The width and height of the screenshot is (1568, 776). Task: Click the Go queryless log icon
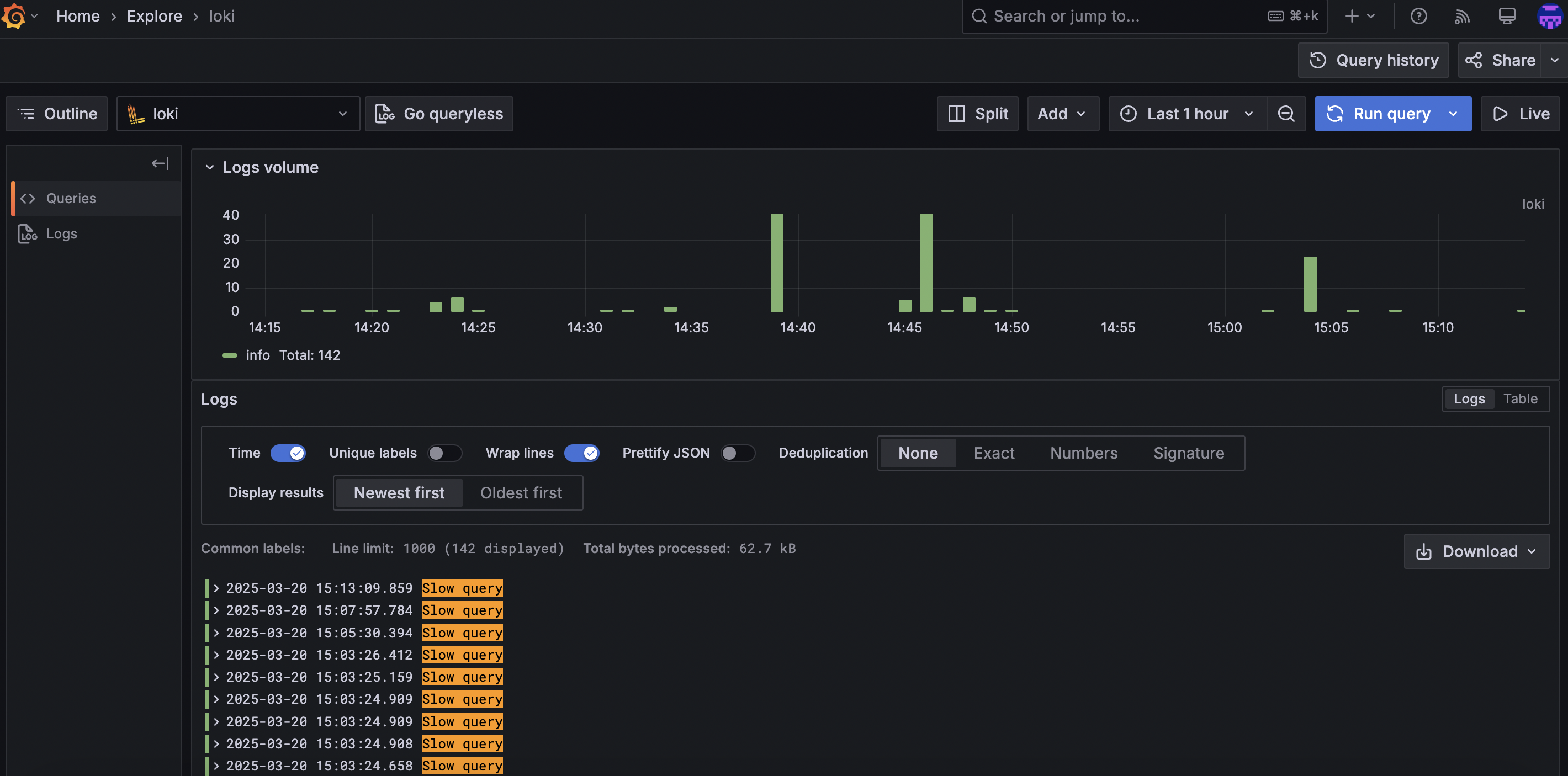click(x=385, y=114)
